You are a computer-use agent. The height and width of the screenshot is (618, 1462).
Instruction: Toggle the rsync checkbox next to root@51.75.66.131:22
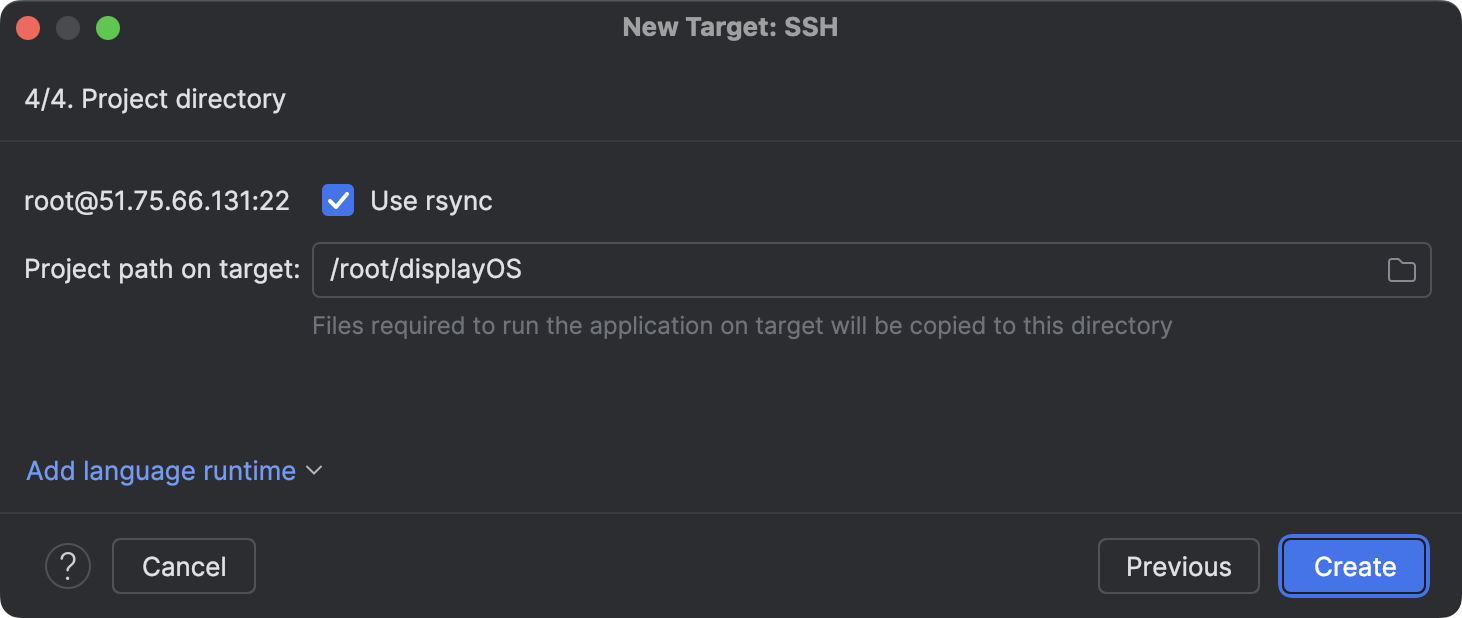tap(337, 200)
